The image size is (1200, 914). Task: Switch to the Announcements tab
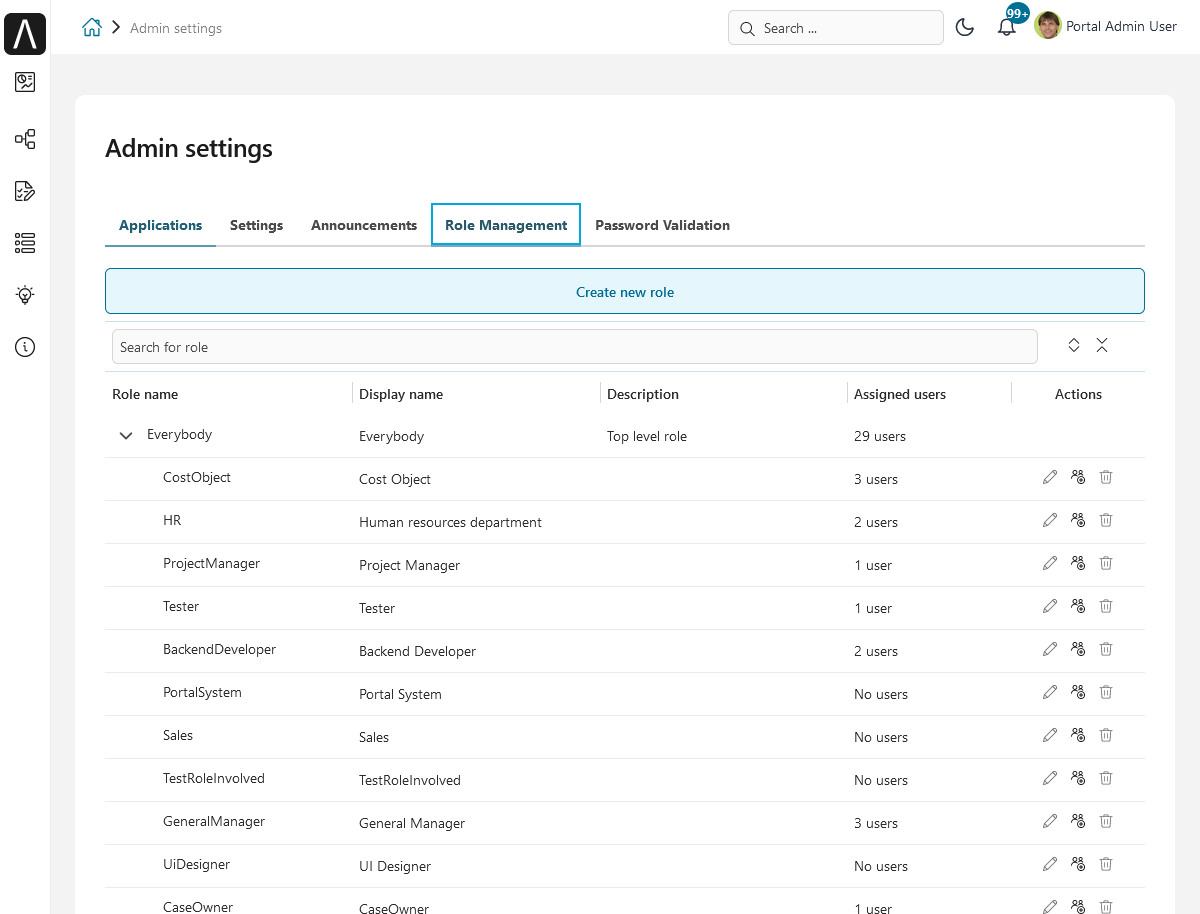(x=364, y=225)
